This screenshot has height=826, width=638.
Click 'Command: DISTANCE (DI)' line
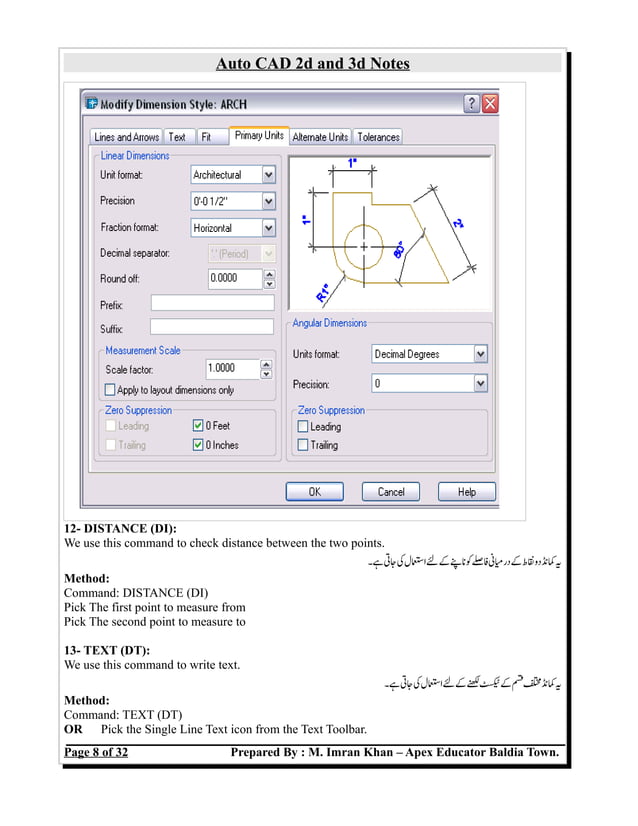point(136,593)
